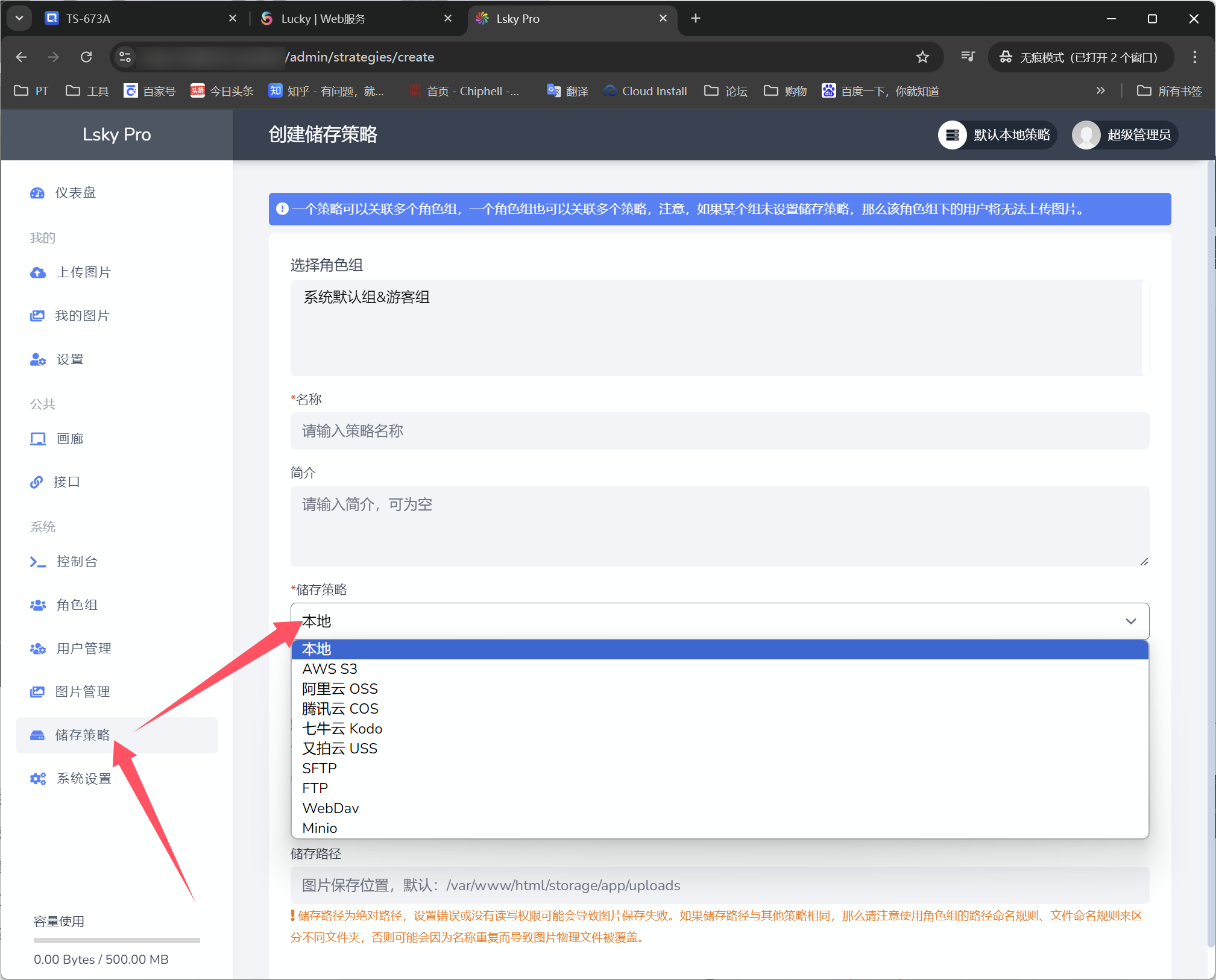Choose 腾讯云 COS option
Screen dimensions: 1216x980
[720, 709]
